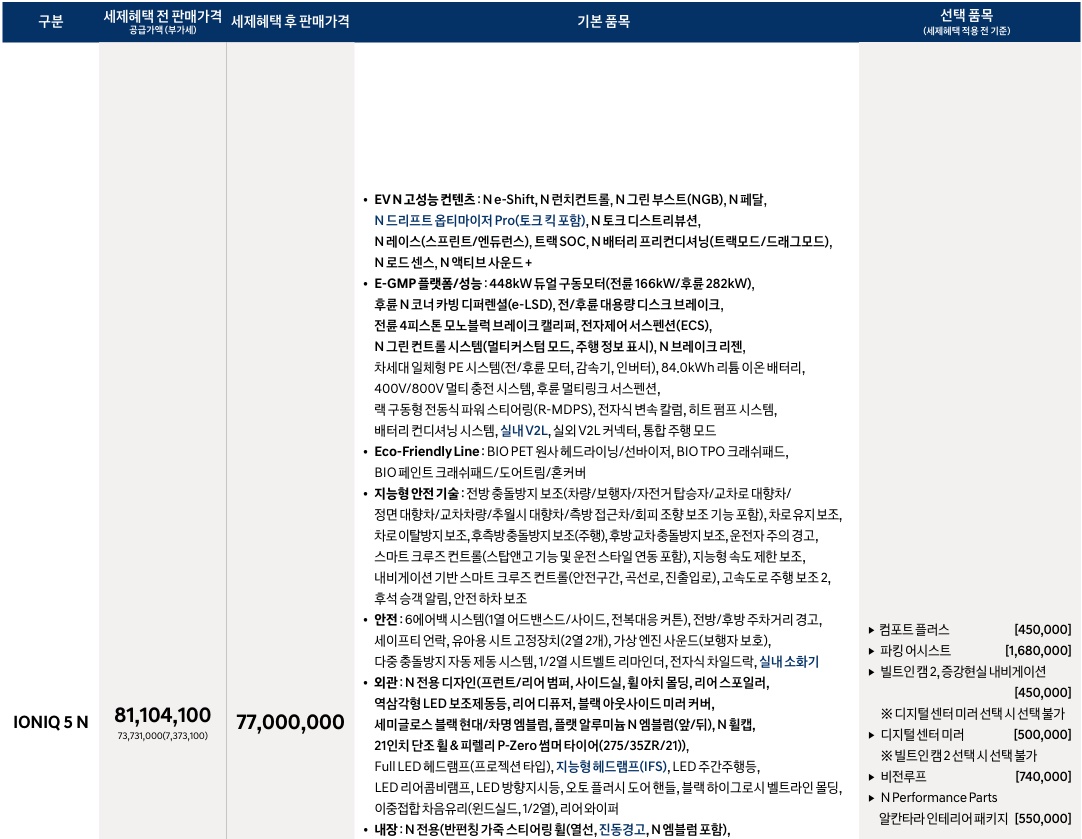
Task: Click the price 77,000,000
Action: (x=290, y=722)
